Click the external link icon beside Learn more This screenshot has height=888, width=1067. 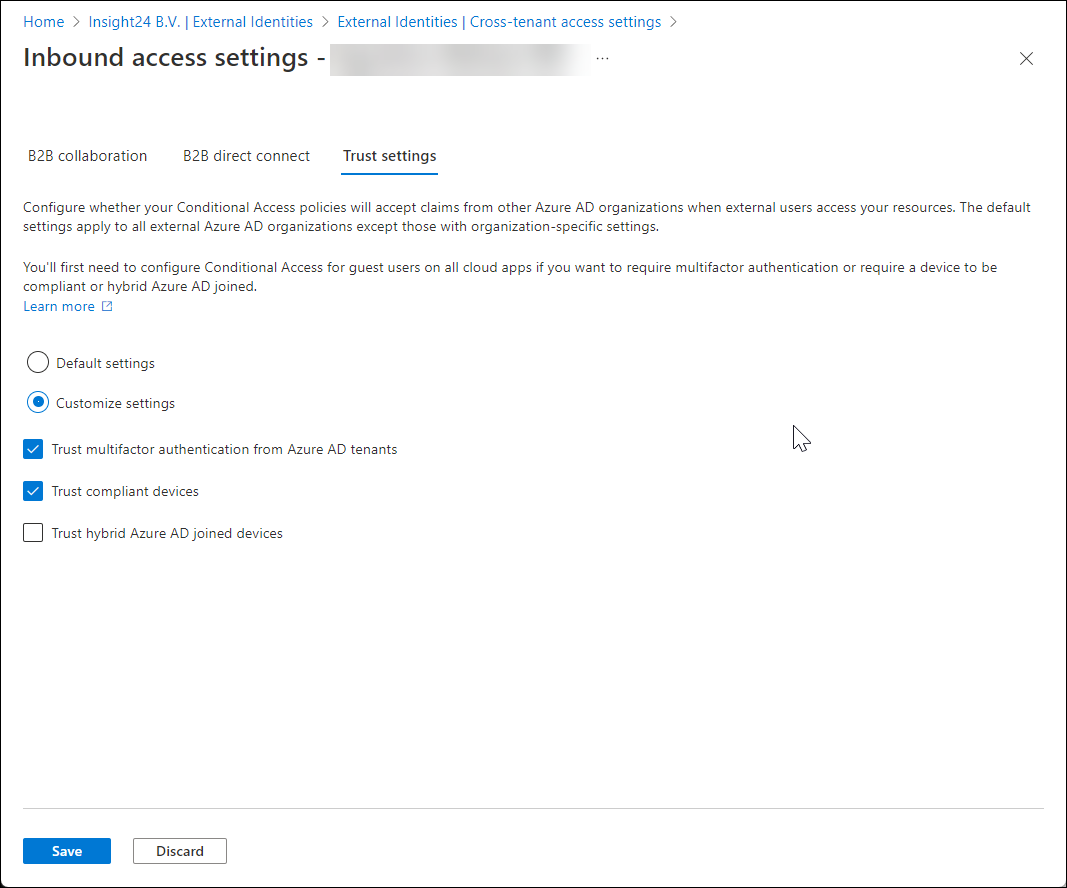pos(107,306)
